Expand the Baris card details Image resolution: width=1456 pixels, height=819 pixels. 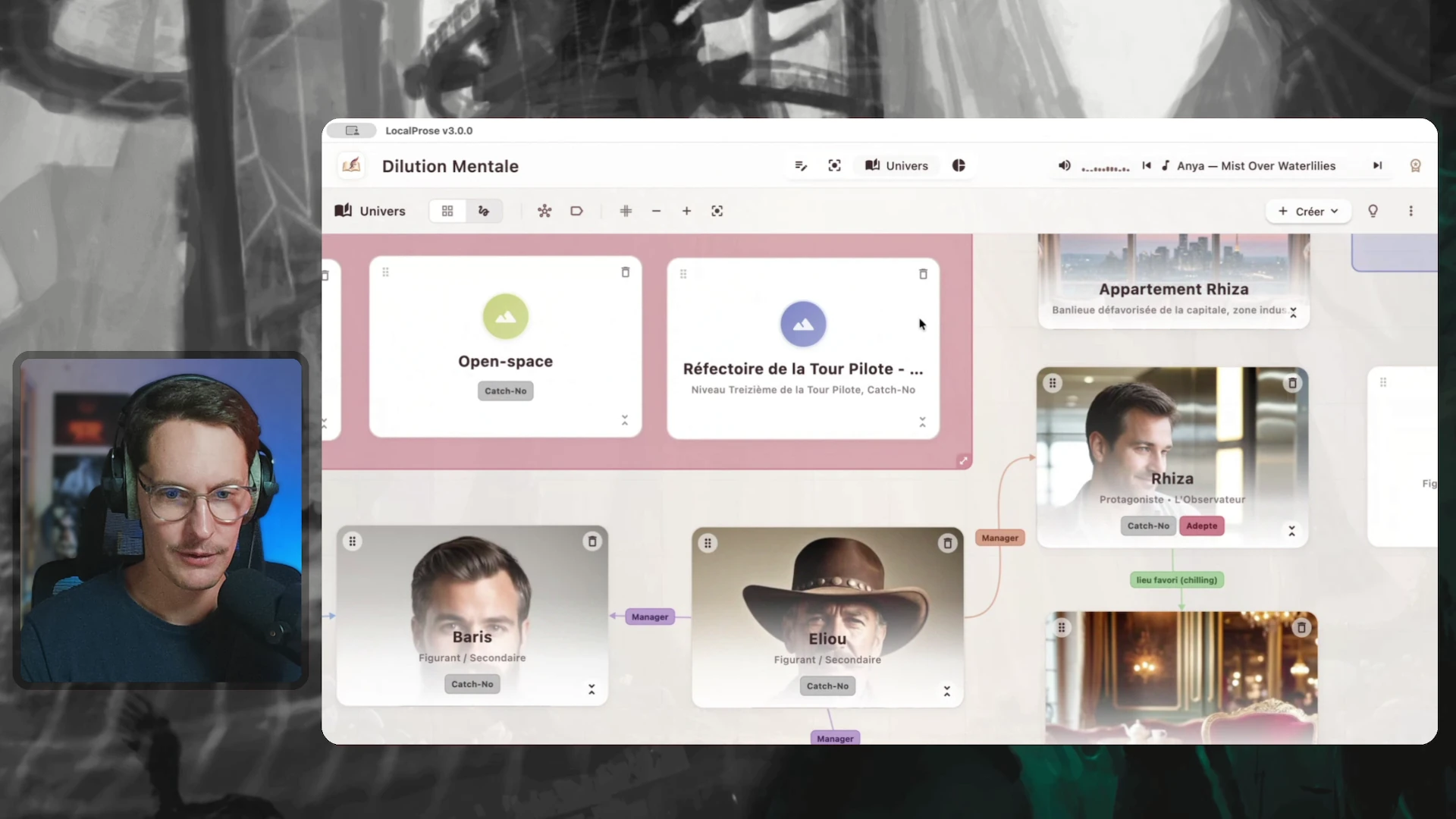point(591,689)
